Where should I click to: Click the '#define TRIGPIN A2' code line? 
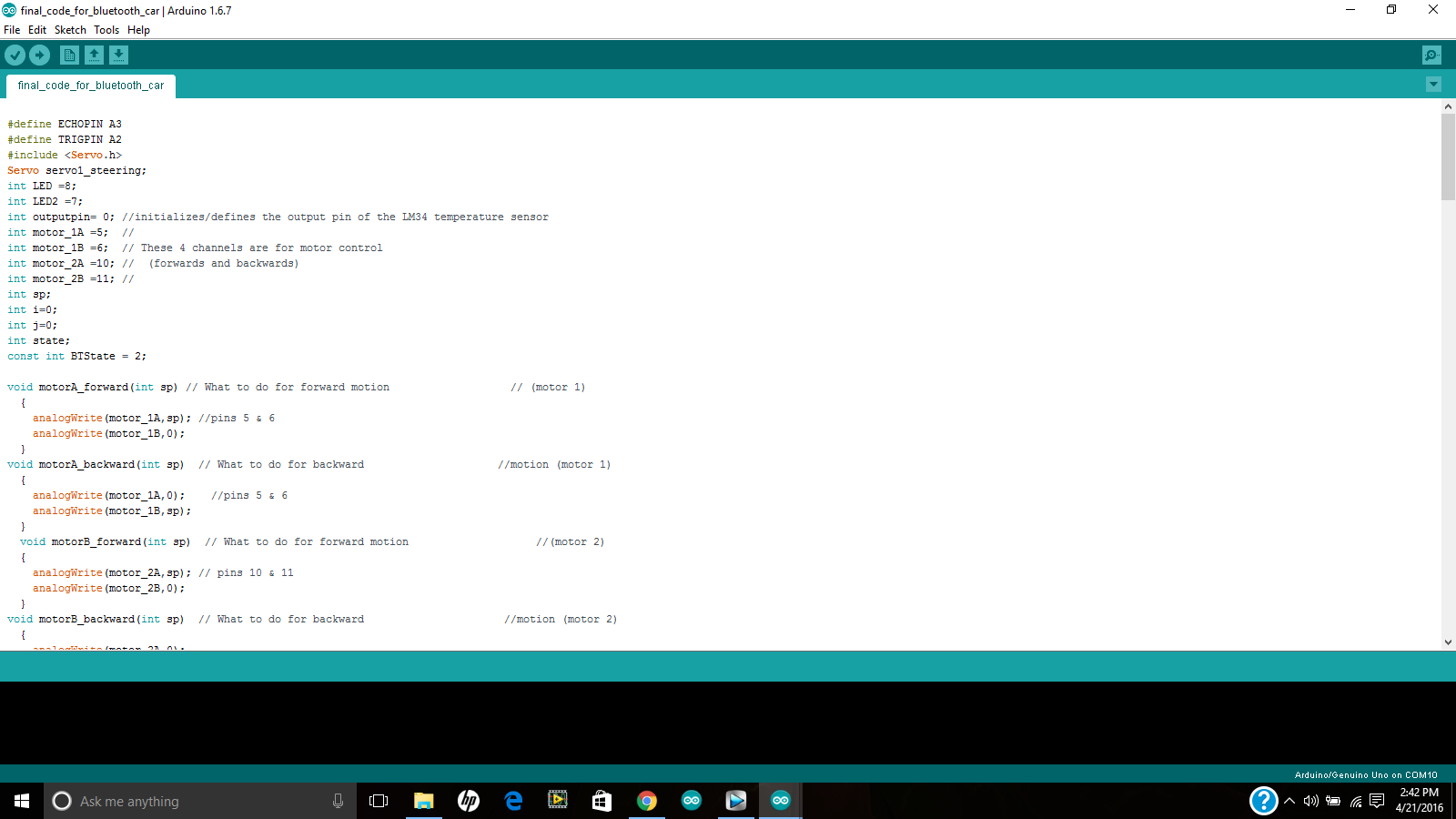click(65, 139)
